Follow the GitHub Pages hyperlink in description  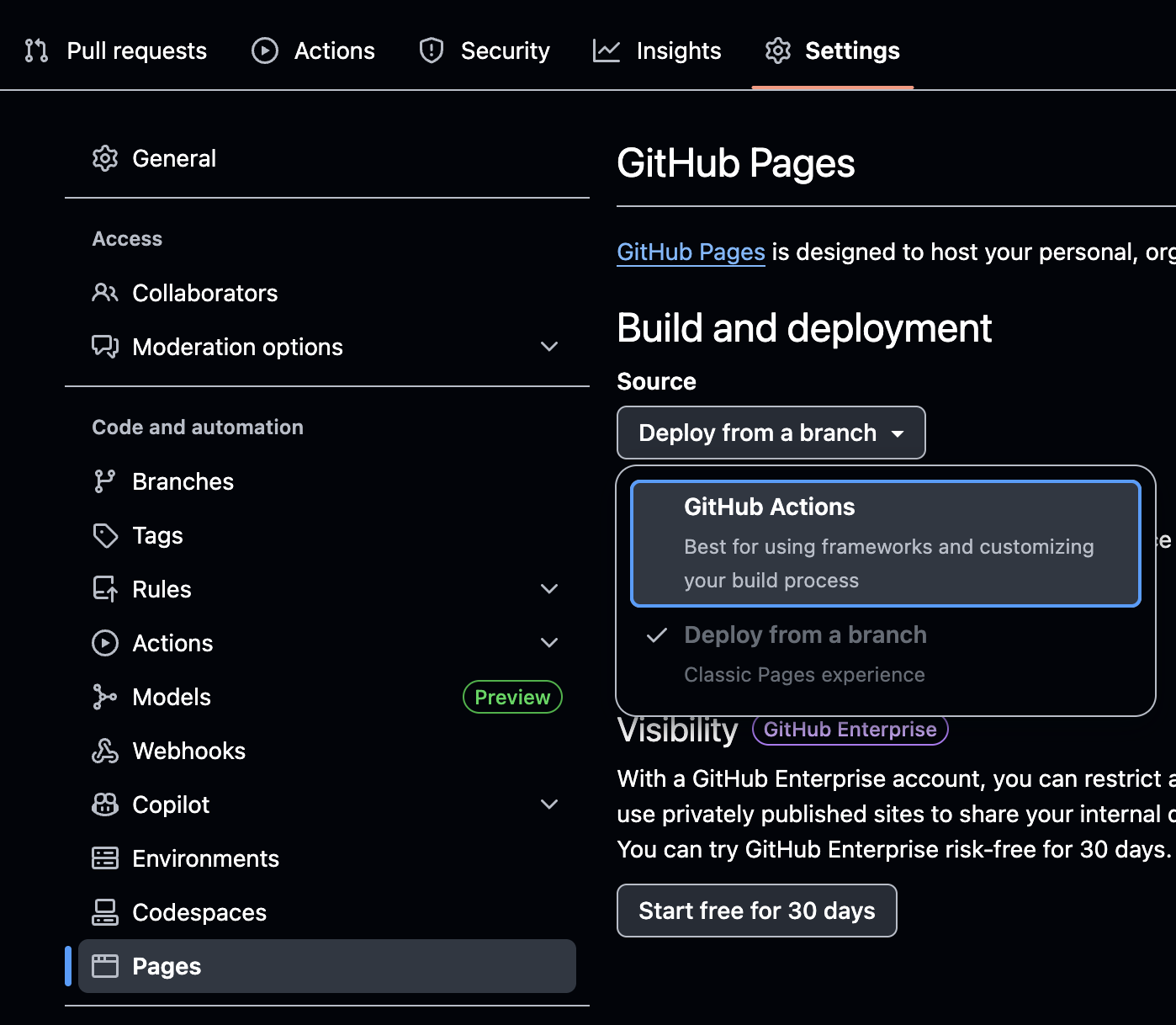[691, 252]
